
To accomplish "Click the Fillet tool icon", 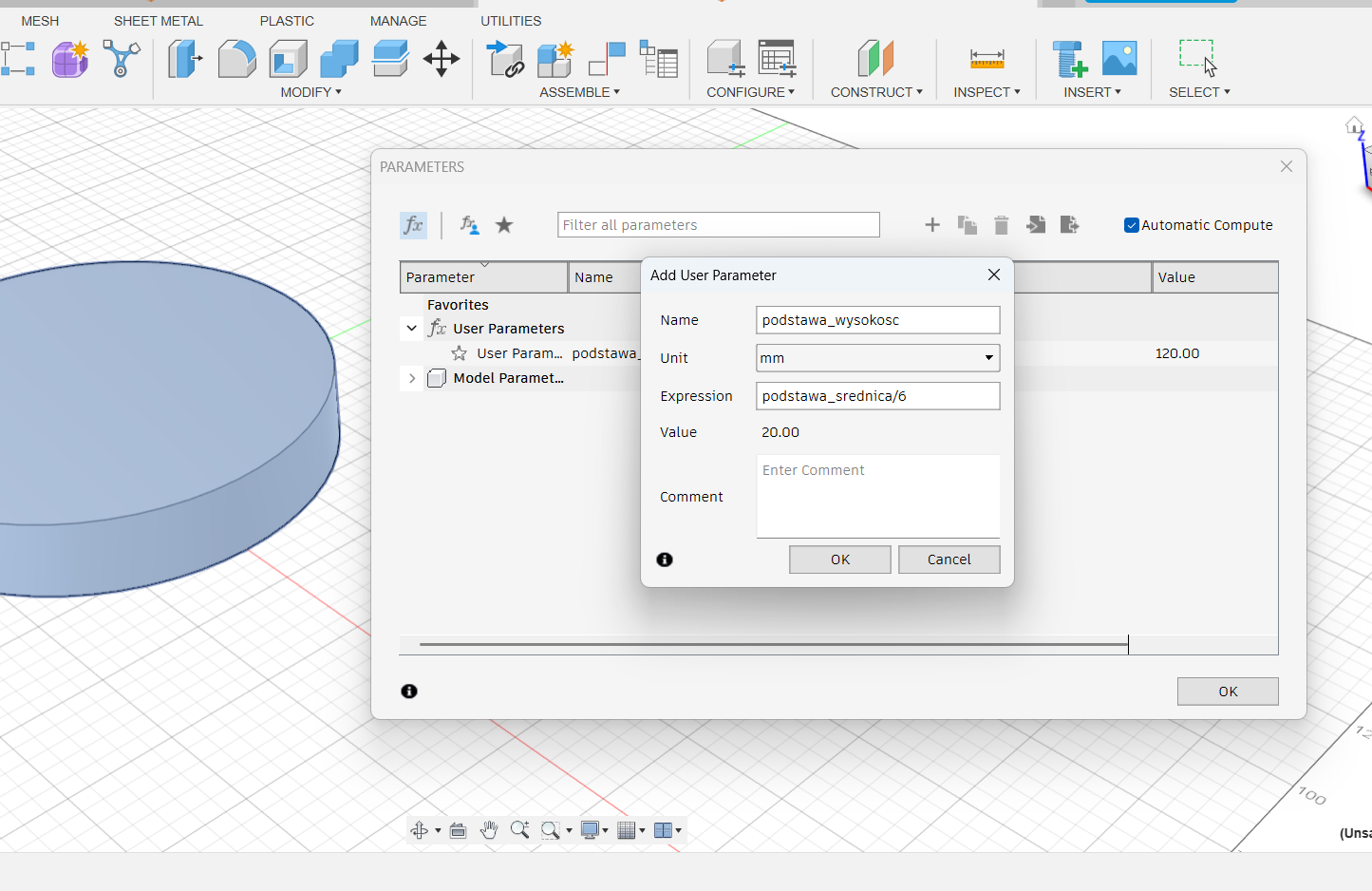I will (x=236, y=59).
